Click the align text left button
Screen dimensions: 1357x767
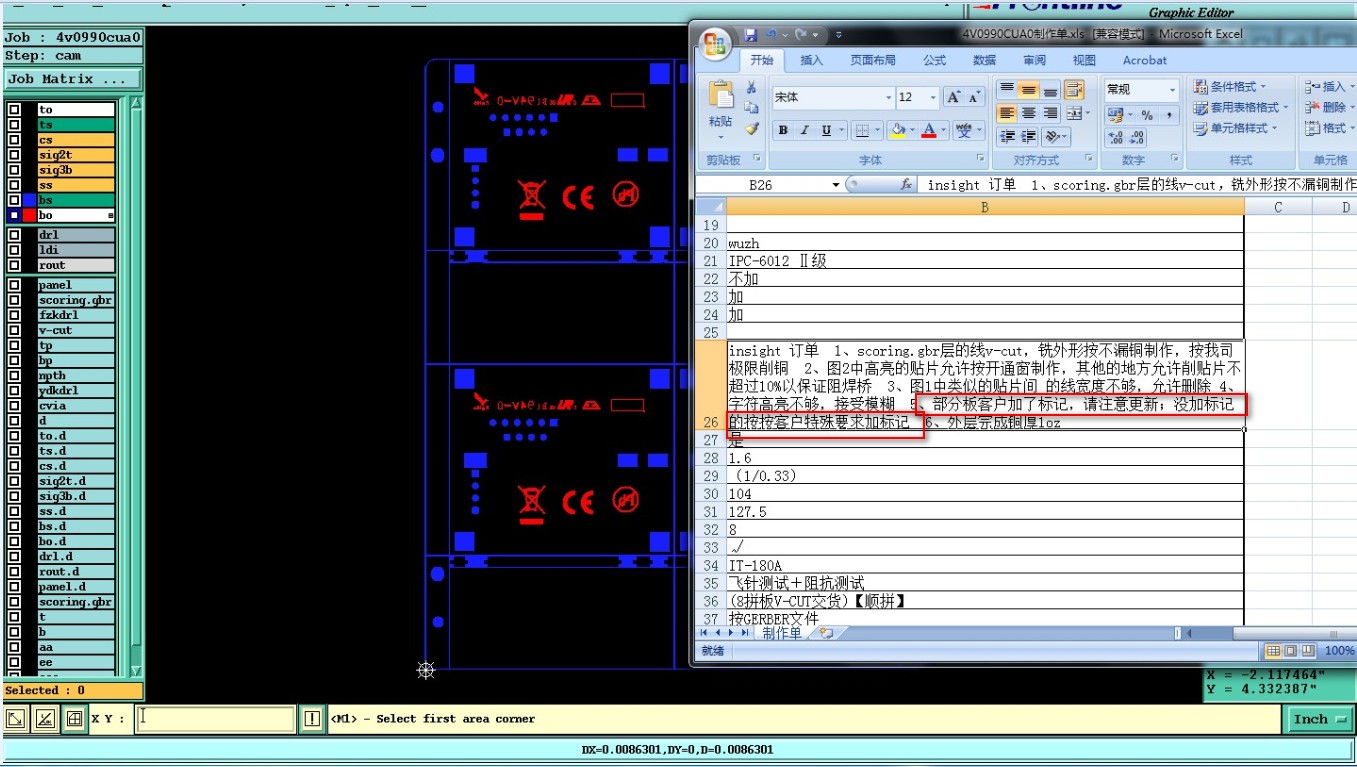tap(1007, 113)
